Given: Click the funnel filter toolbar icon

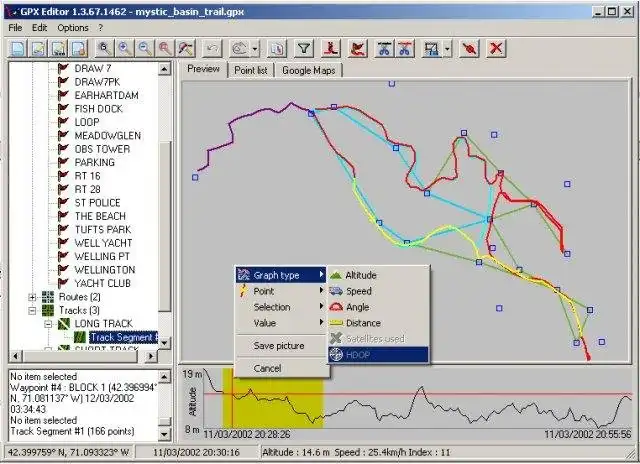Looking at the screenshot, I should pyautogui.click(x=304, y=49).
